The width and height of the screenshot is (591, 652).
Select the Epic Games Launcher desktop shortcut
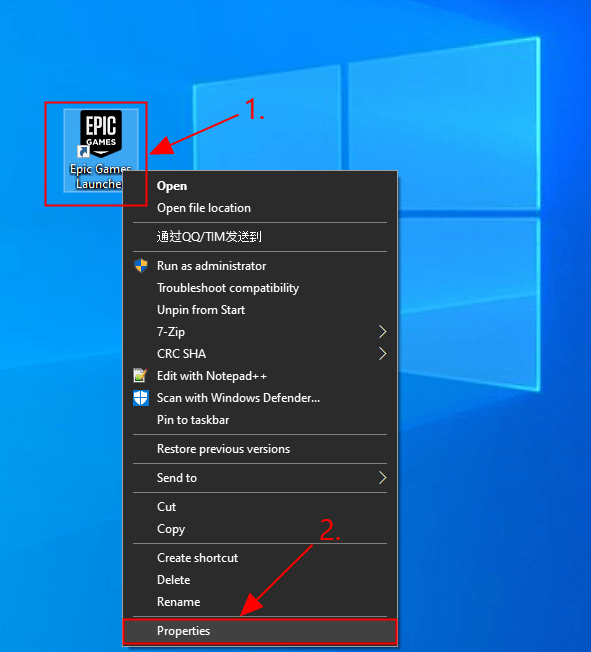101,150
